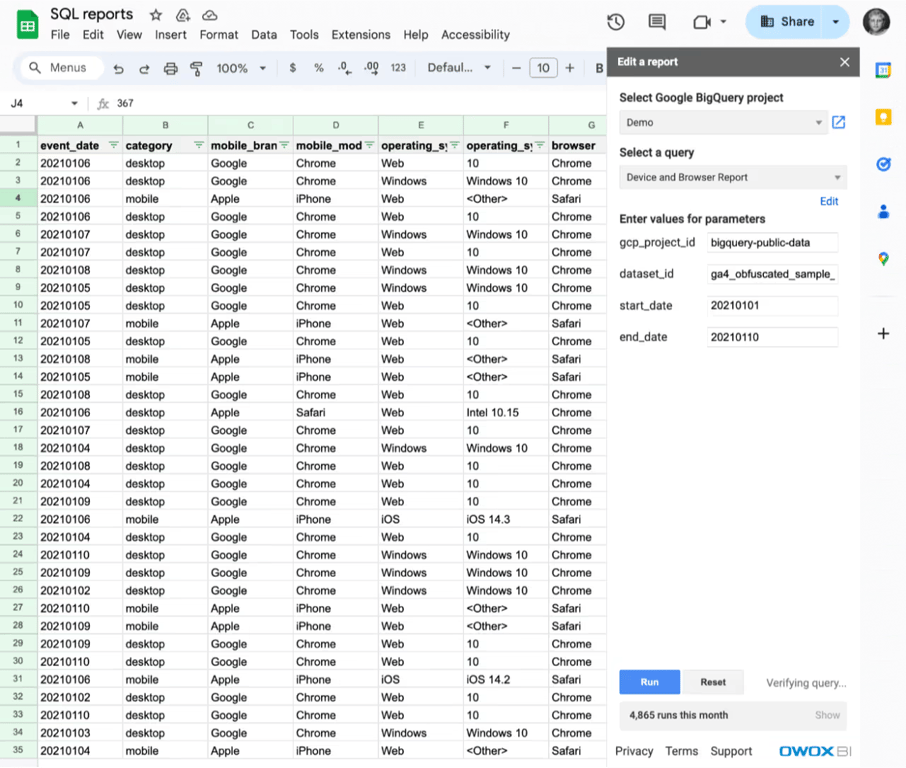
Task: Toggle filter on column E header
Action: coord(455,145)
